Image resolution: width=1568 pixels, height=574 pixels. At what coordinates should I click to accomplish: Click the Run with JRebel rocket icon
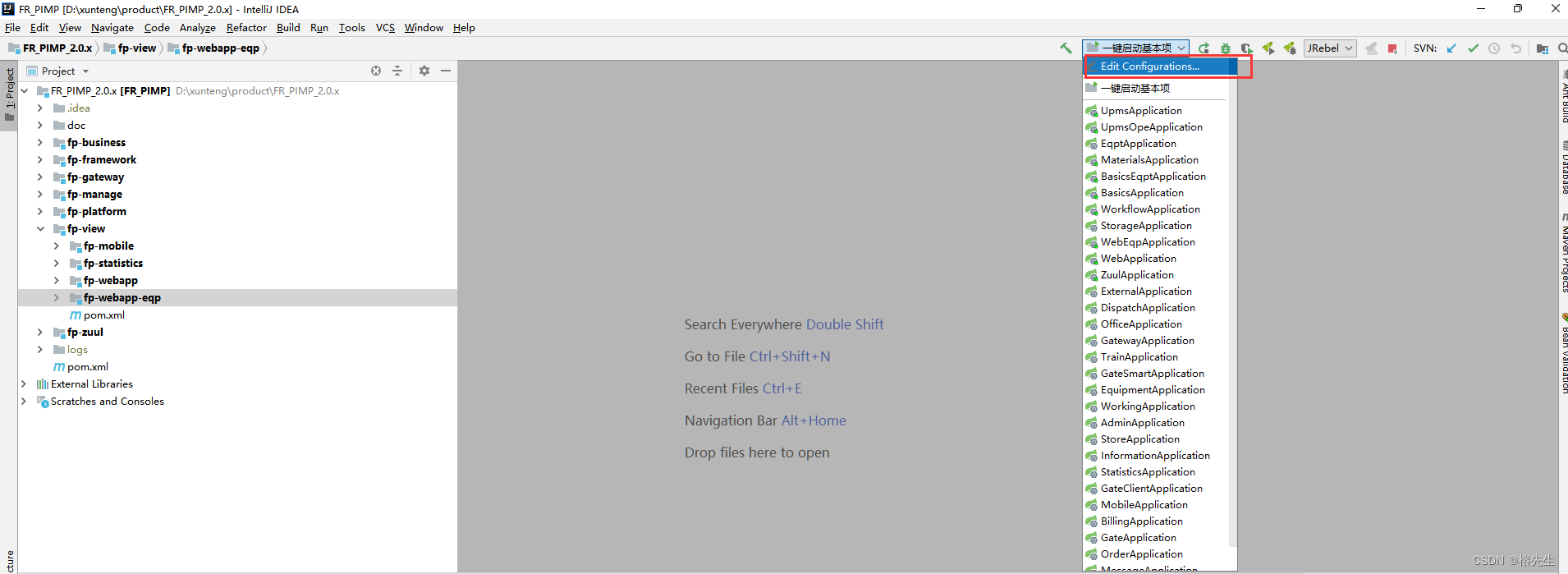(1268, 48)
